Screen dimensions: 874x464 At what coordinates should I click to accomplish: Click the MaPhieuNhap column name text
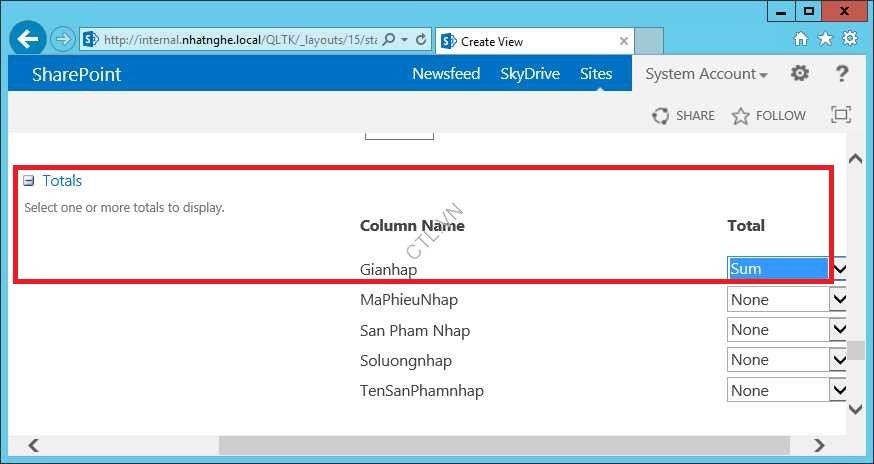click(x=409, y=299)
